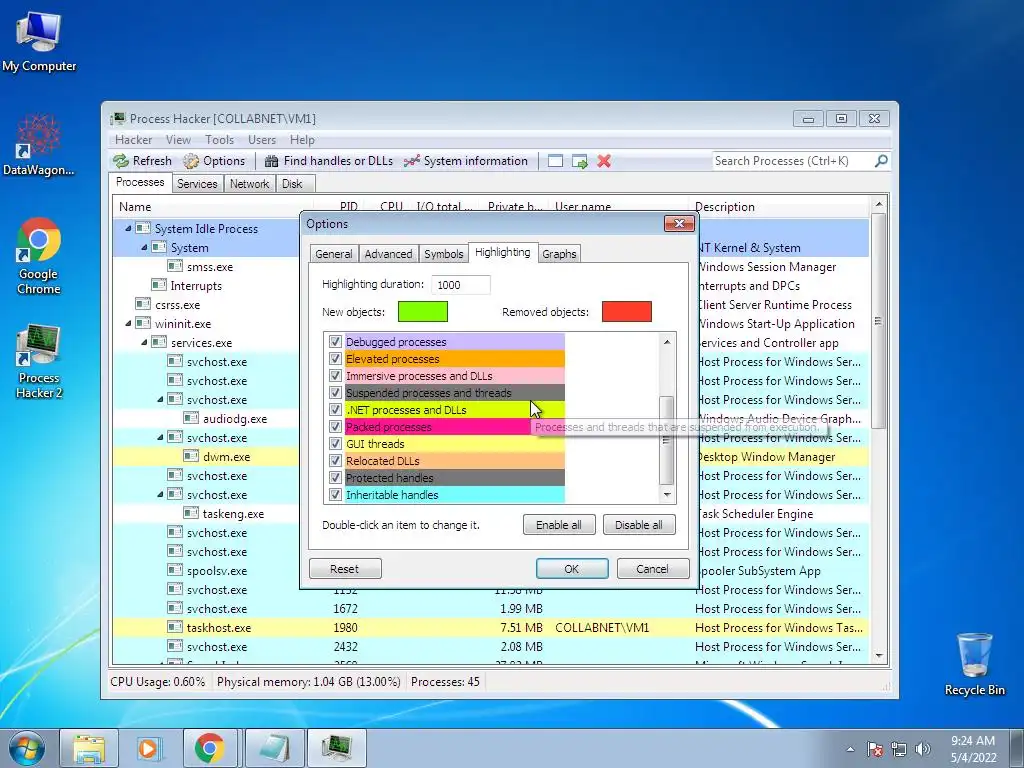
Task: Toggle GUI threads checkbox
Action: 336,443
